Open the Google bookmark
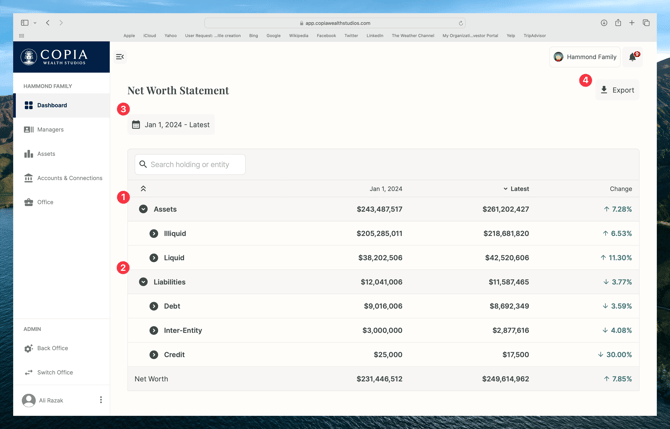The height and width of the screenshot is (429, 670). 273,35
